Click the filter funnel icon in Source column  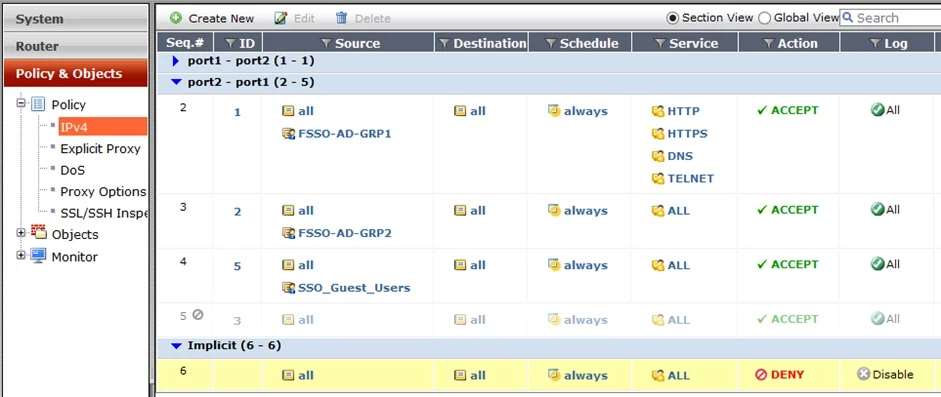coord(326,43)
